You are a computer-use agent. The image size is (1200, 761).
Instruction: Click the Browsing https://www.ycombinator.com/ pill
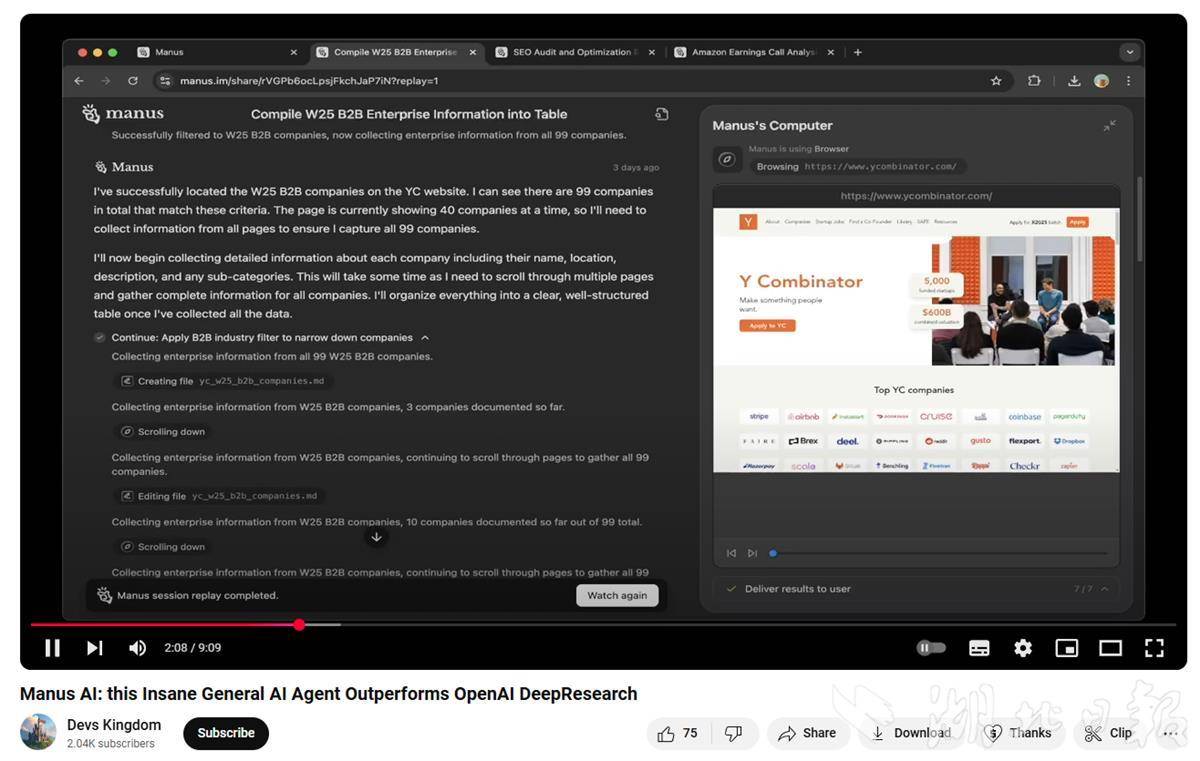tap(858, 167)
